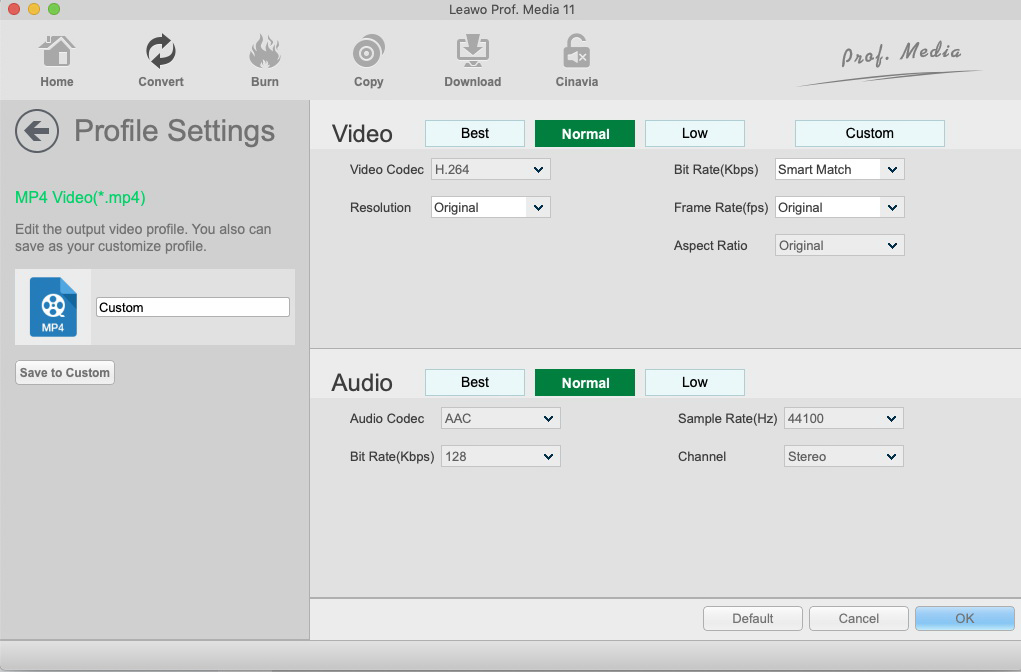Select Best audio quality preset
The height and width of the screenshot is (672, 1021).
click(x=475, y=382)
